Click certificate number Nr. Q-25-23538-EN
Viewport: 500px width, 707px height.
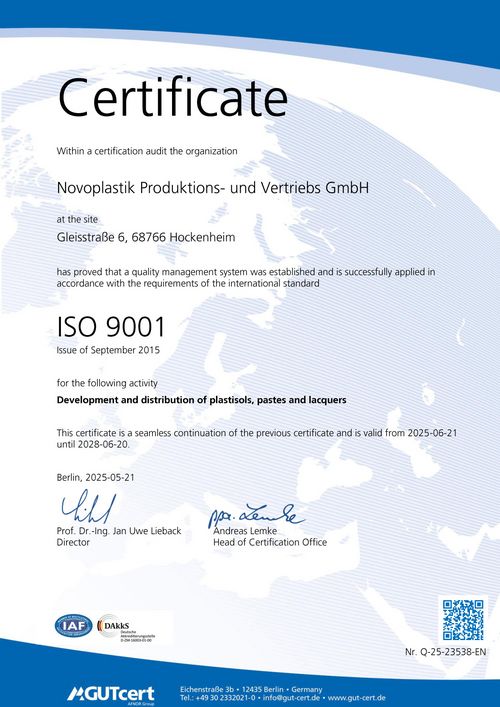pyautogui.click(x=445, y=652)
